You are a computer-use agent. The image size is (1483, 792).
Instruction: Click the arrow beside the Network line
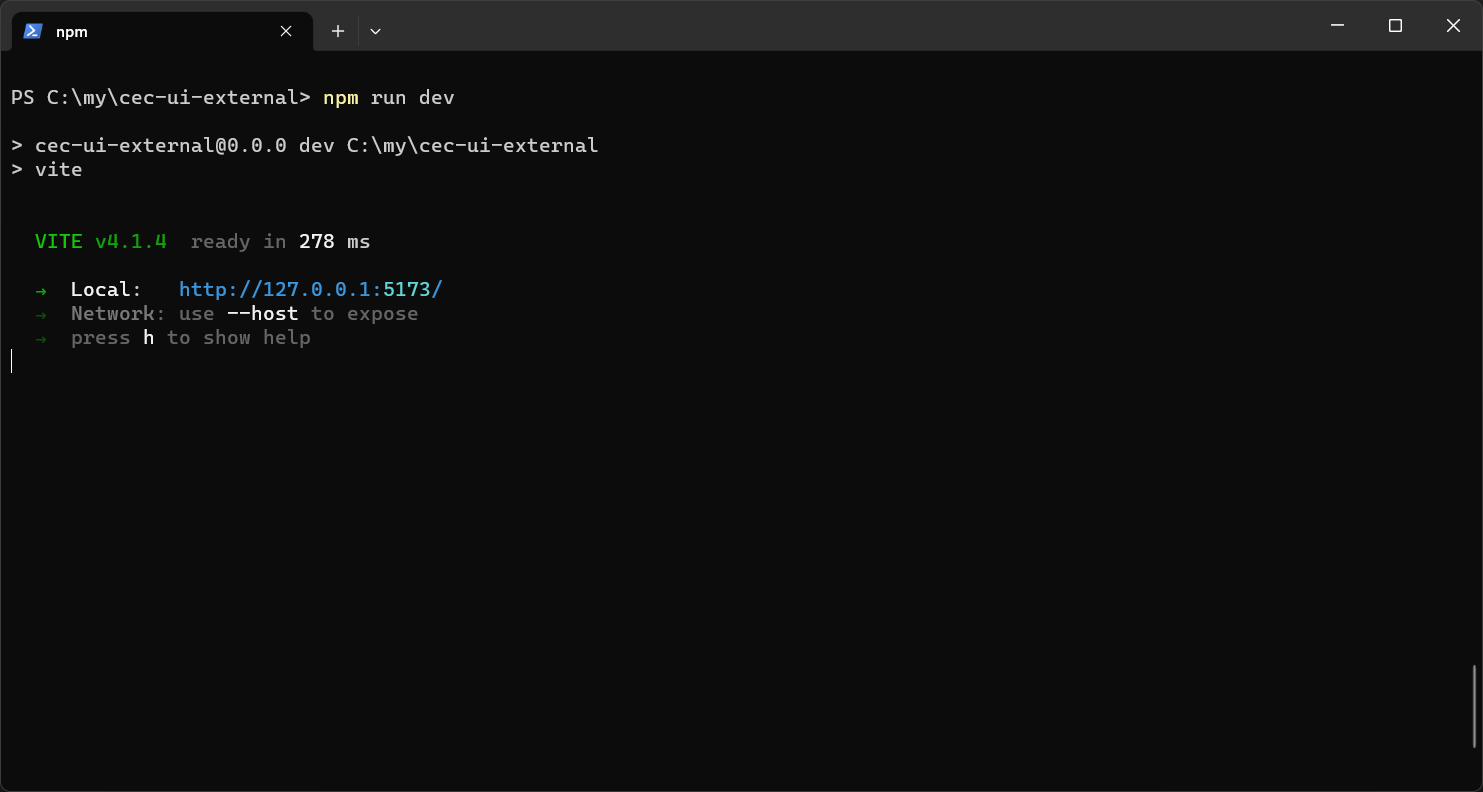tap(41, 314)
